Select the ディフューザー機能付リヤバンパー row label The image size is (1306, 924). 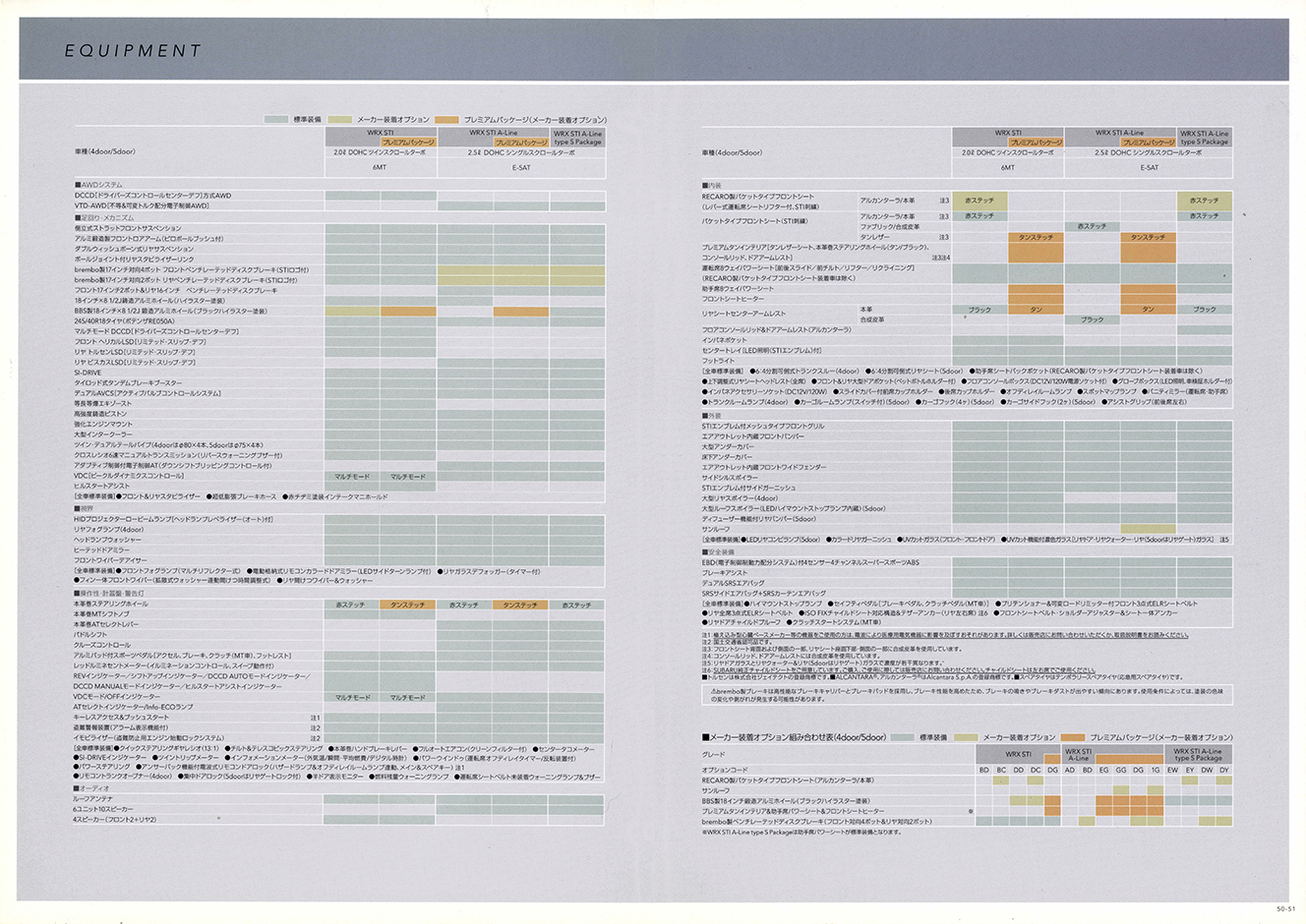[x=758, y=519]
